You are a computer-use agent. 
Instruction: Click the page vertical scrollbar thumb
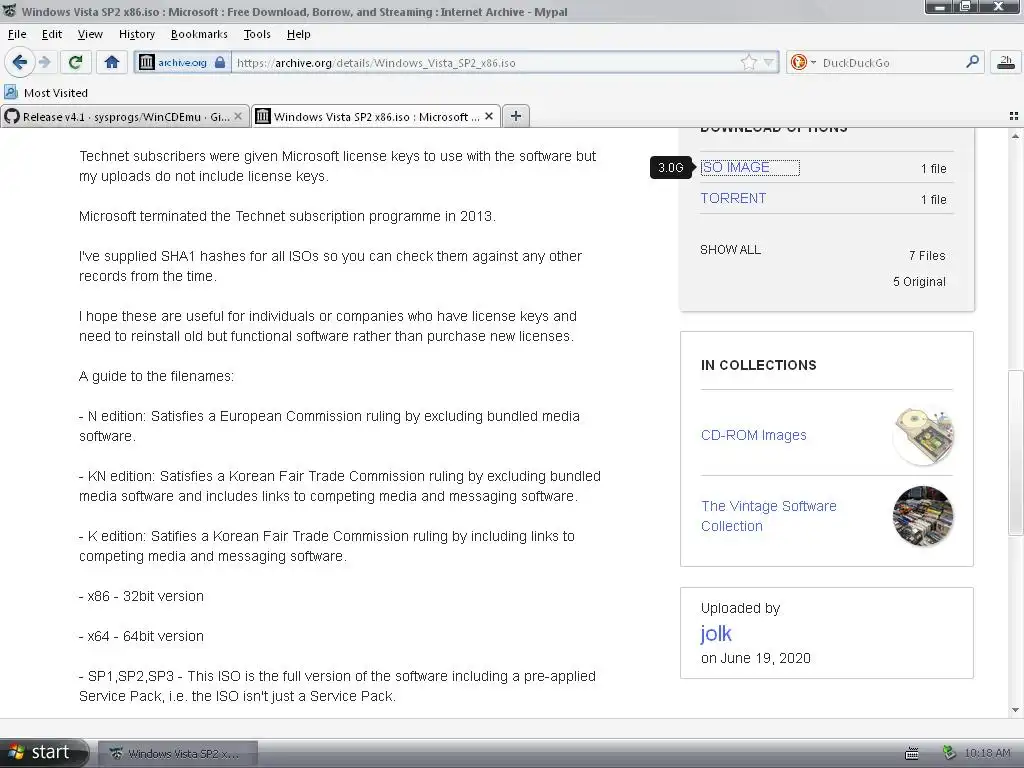1015,453
